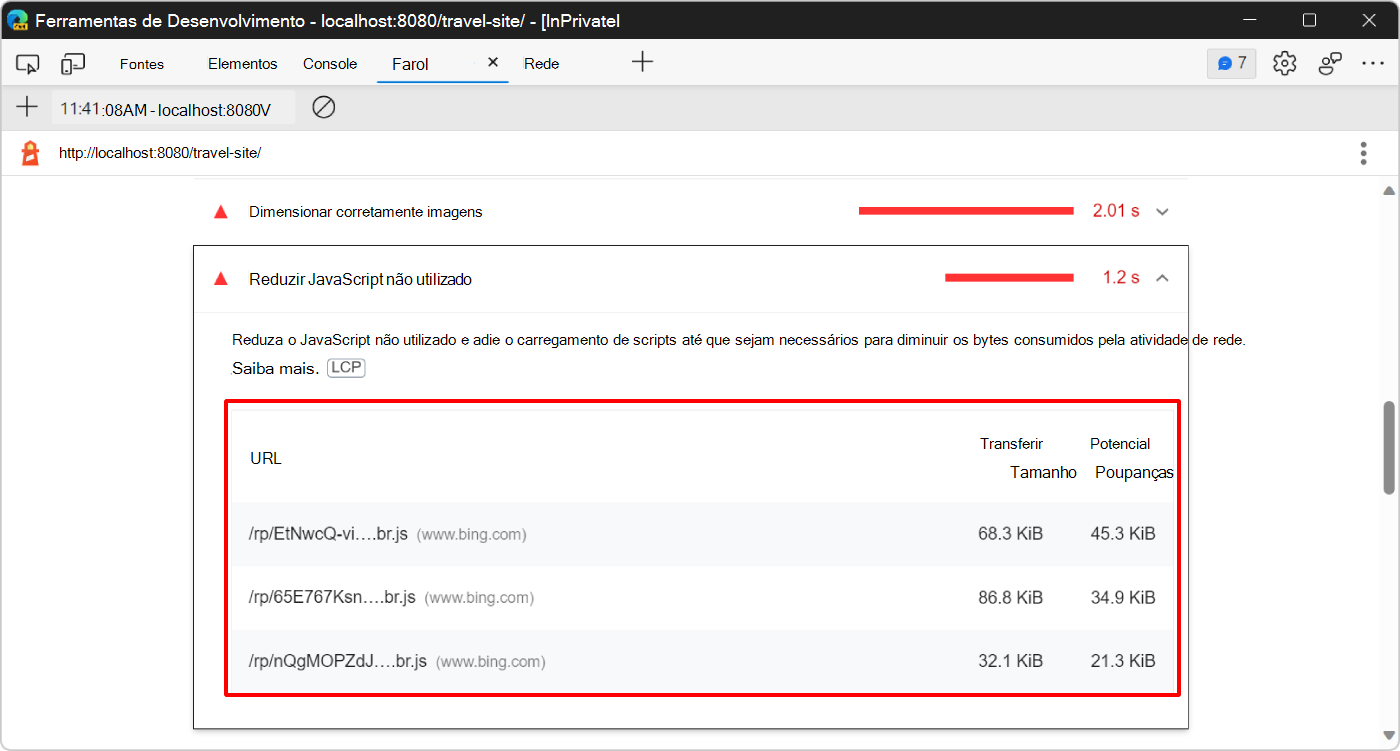Click the Lighthouse report flame icon
The image size is (1400, 751).
(x=28, y=152)
